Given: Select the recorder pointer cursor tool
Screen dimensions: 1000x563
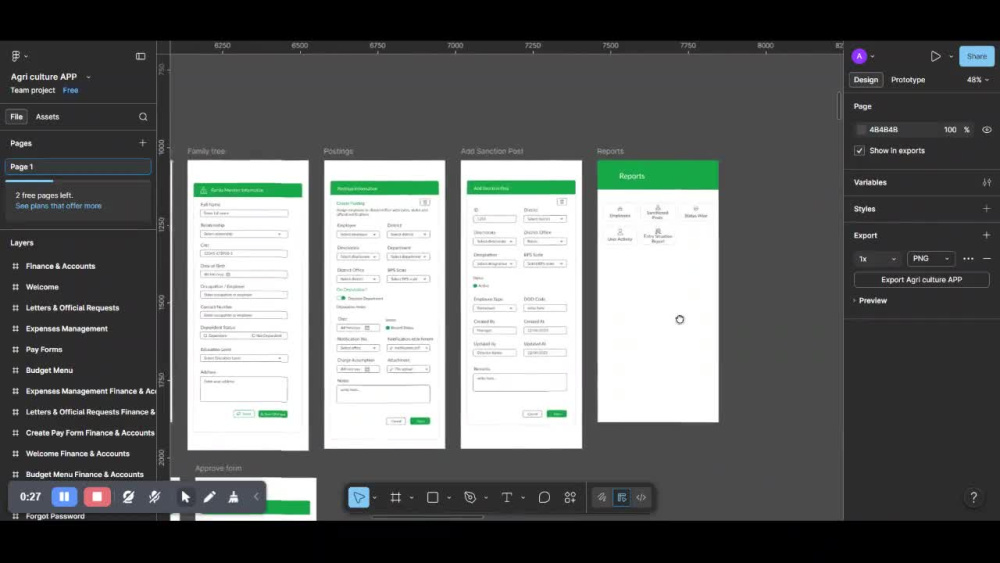Looking at the screenshot, I should coord(185,497).
